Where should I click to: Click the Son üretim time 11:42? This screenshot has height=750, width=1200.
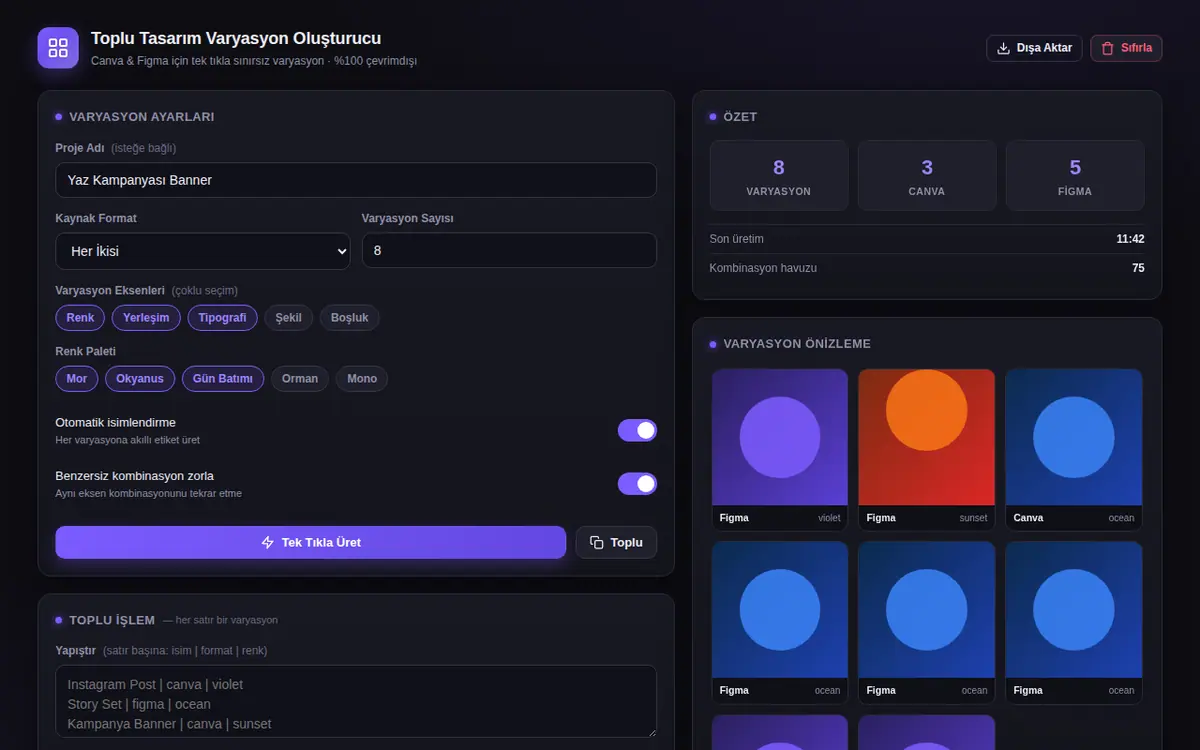[1130, 239]
